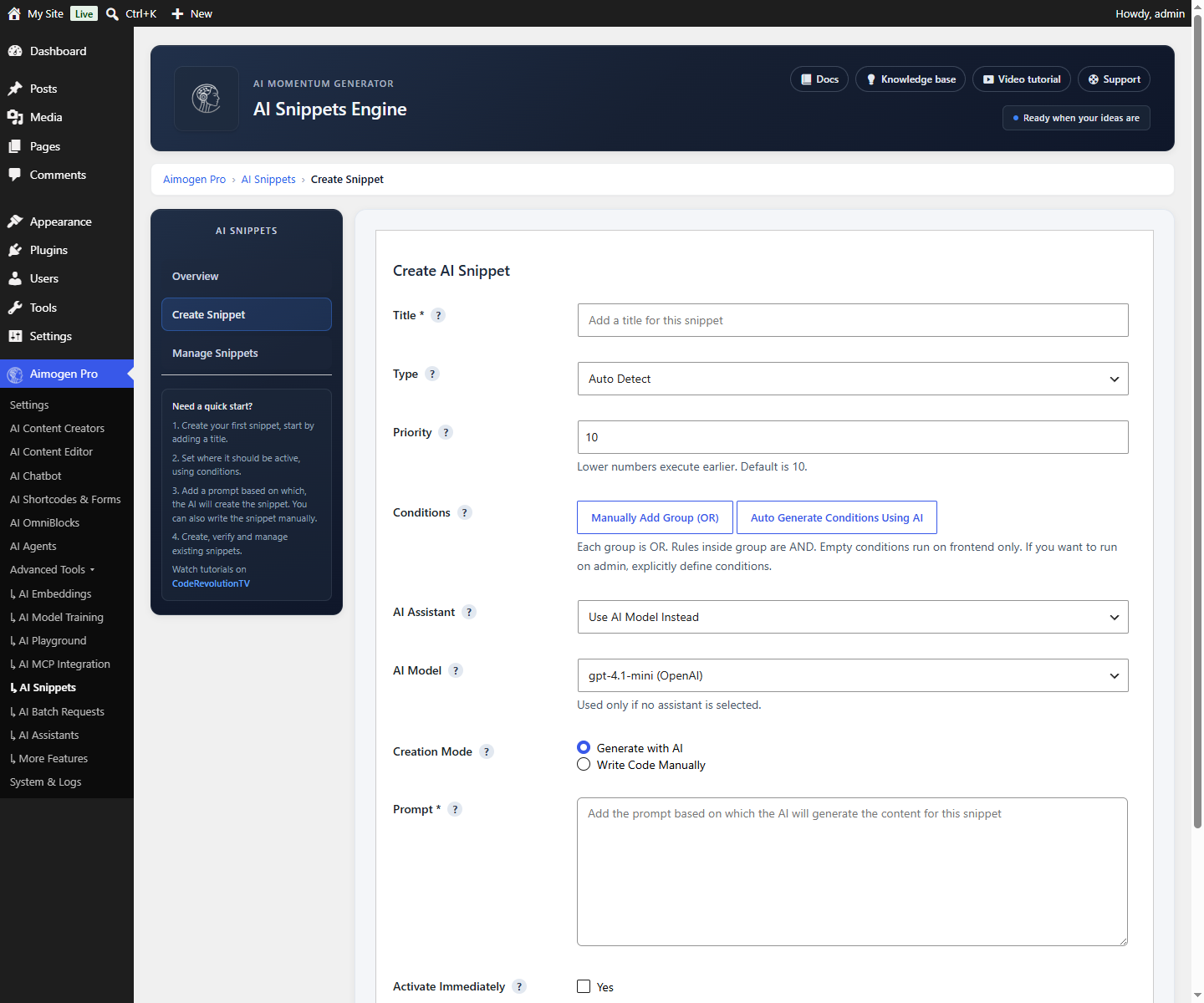This screenshot has height=1003, width=1204.
Task: Click into the Title input field
Action: point(853,320)
